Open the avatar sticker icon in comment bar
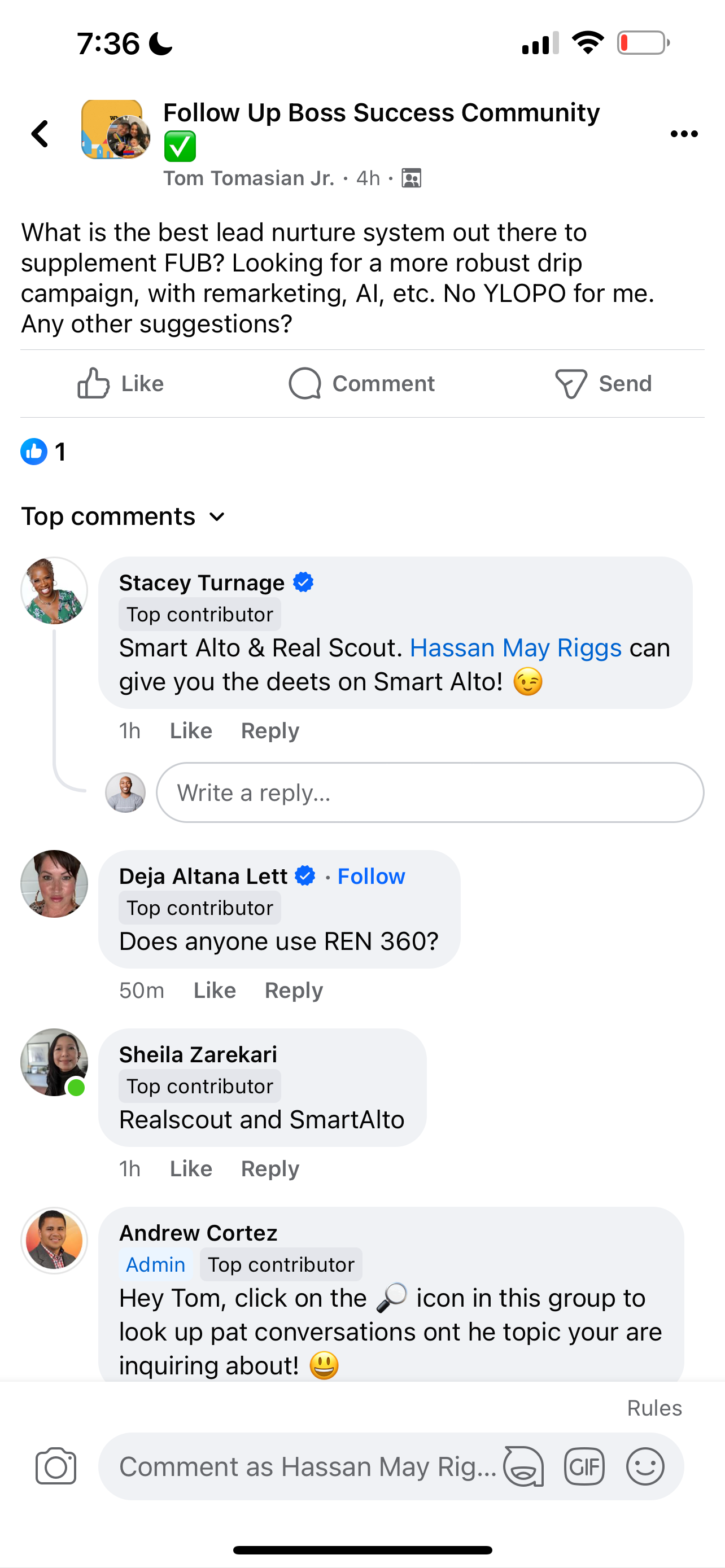 pyautogui.click(x=523, y=1467)
